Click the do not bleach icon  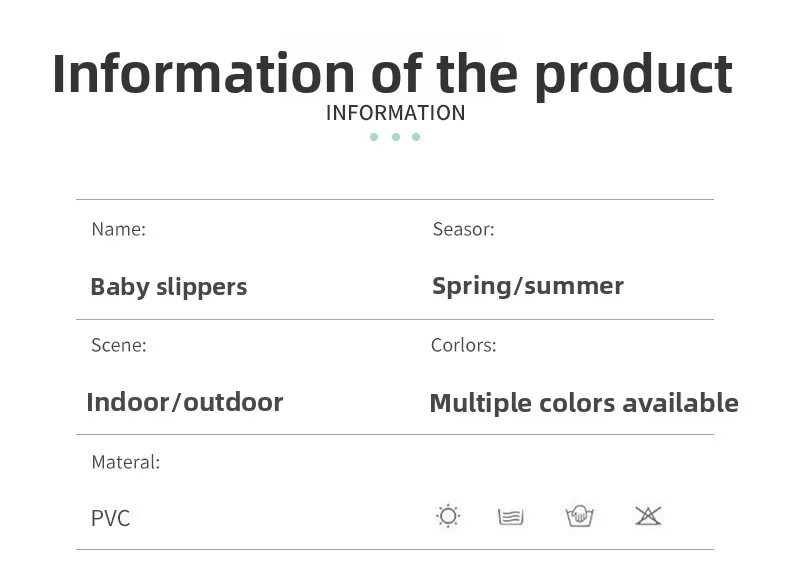point(648,516)
